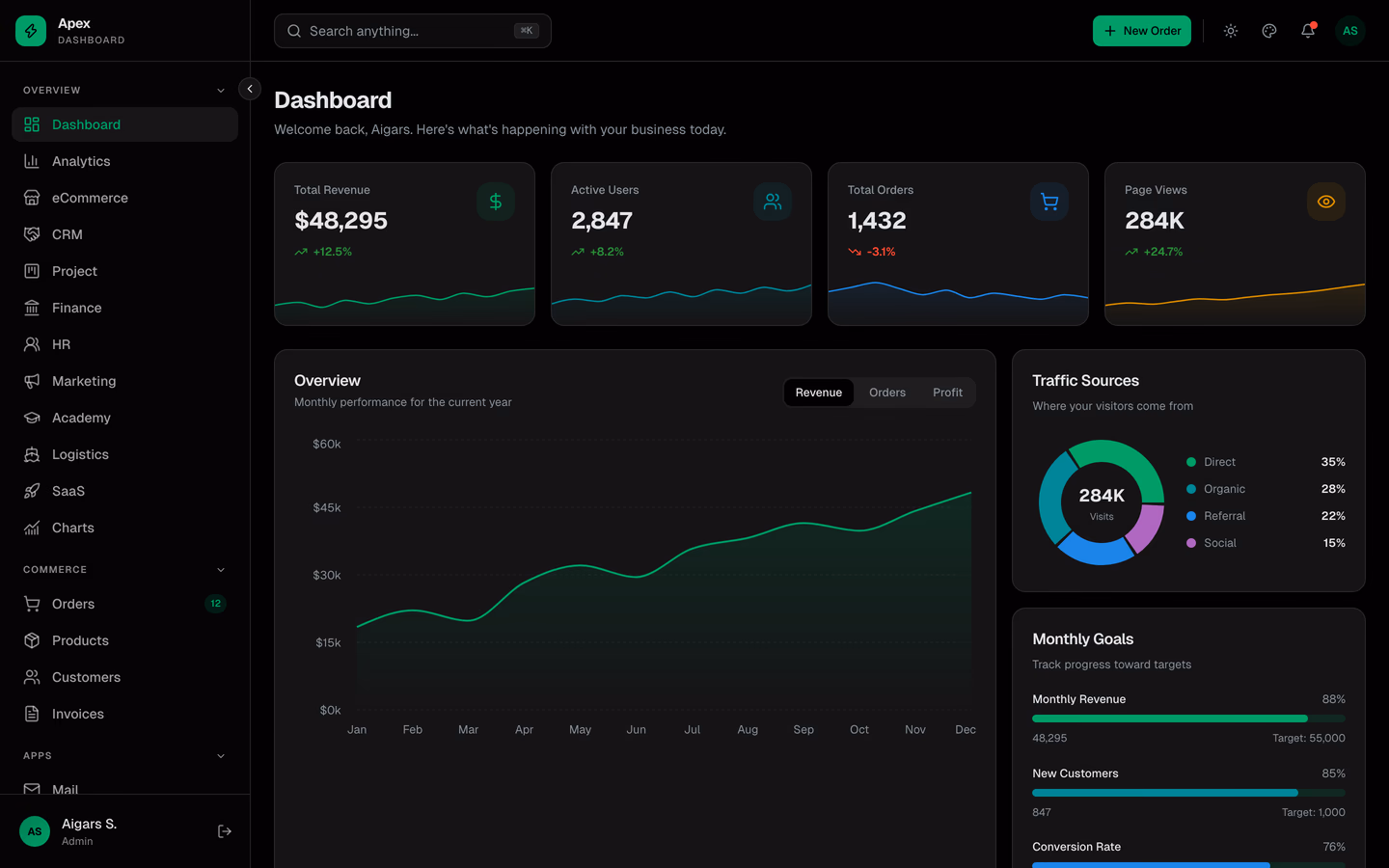
Task: Open Analytics from the sidebar
Action: tap(124, 161)
